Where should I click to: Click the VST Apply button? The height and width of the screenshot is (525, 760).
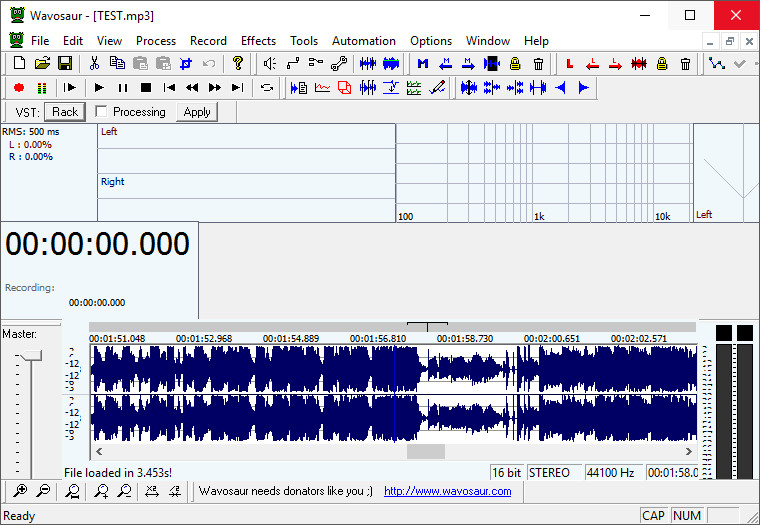point(197,112)
